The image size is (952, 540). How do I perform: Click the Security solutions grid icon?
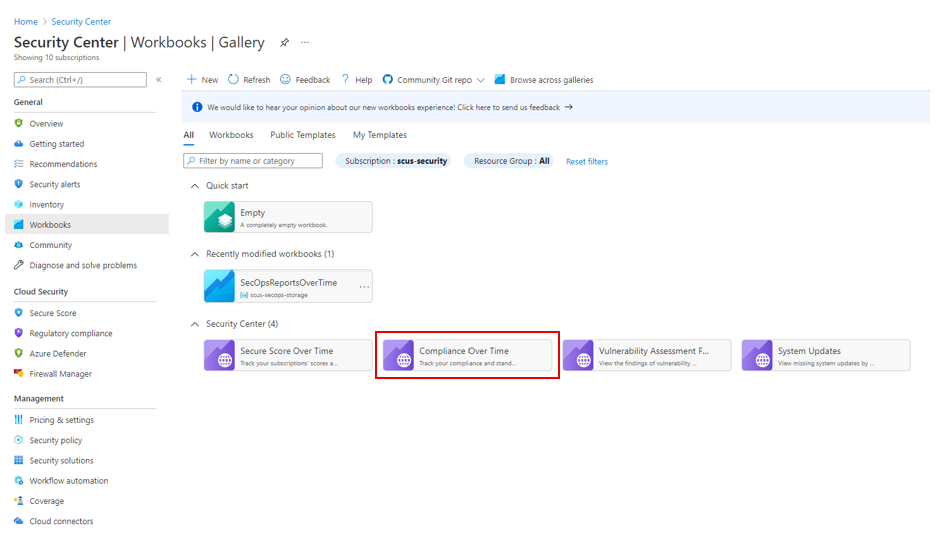[19, 460]
